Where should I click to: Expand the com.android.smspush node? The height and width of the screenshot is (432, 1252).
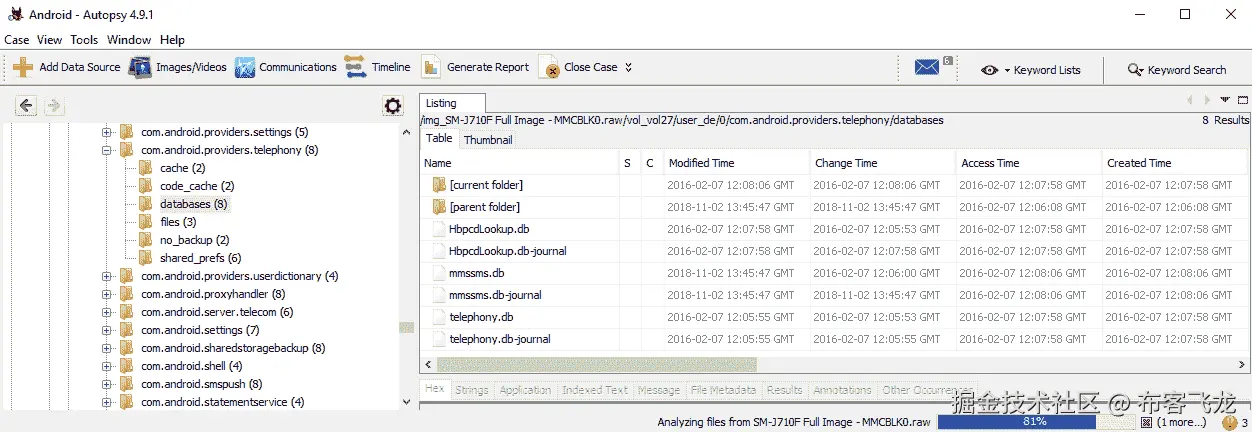coord(107,384)
